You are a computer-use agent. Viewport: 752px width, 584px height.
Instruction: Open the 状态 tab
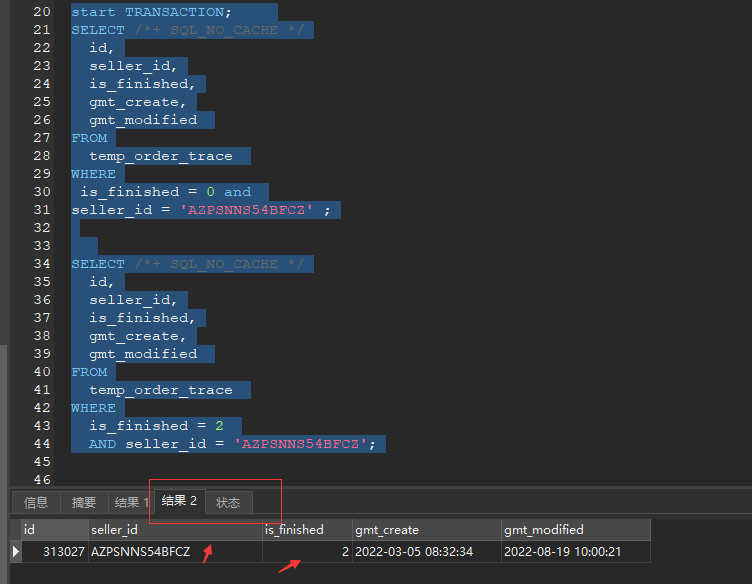pos(228,503)
